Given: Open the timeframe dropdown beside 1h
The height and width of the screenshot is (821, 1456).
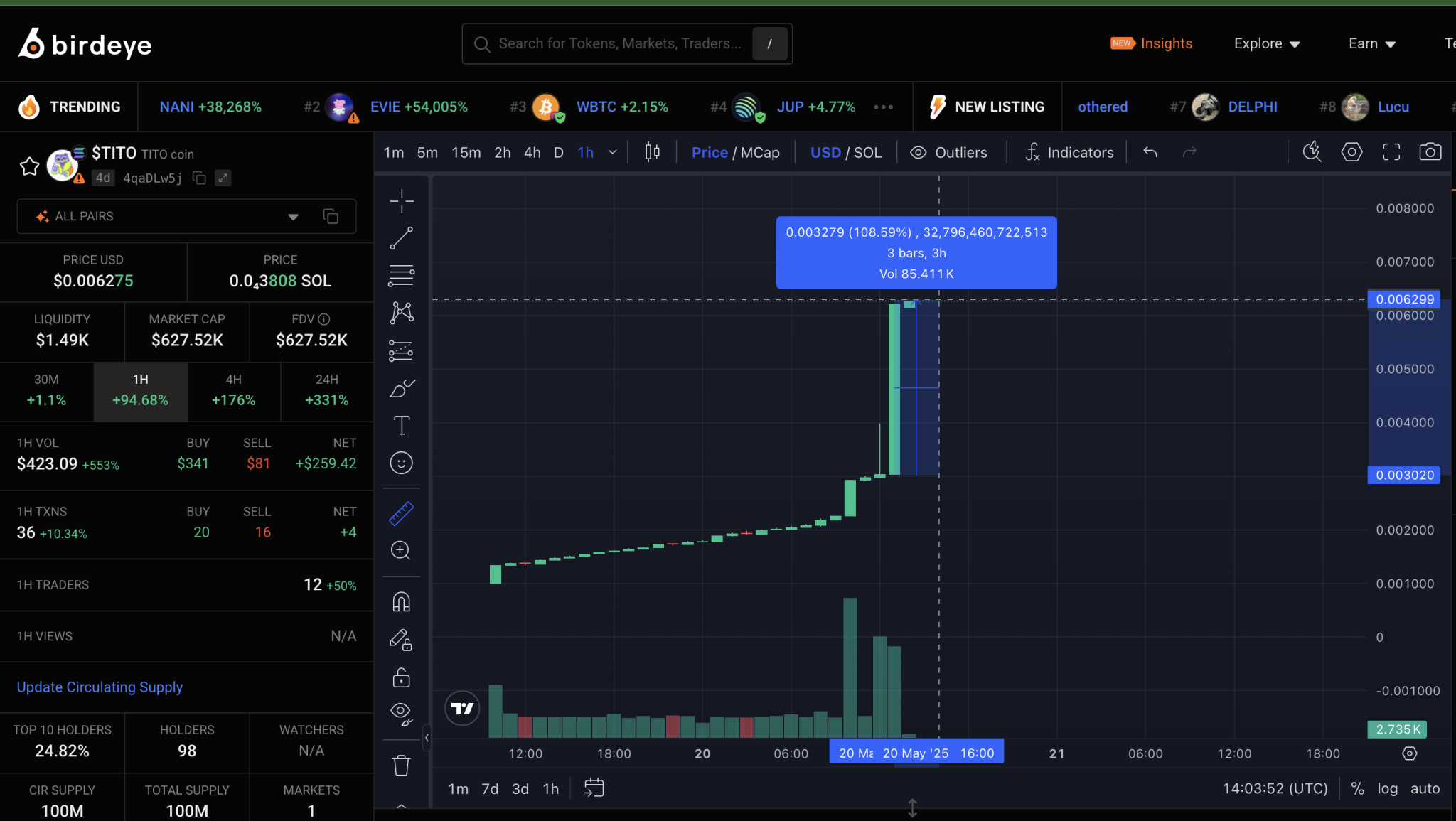Looking at the screenshot, I should click(x=612, y=151).
